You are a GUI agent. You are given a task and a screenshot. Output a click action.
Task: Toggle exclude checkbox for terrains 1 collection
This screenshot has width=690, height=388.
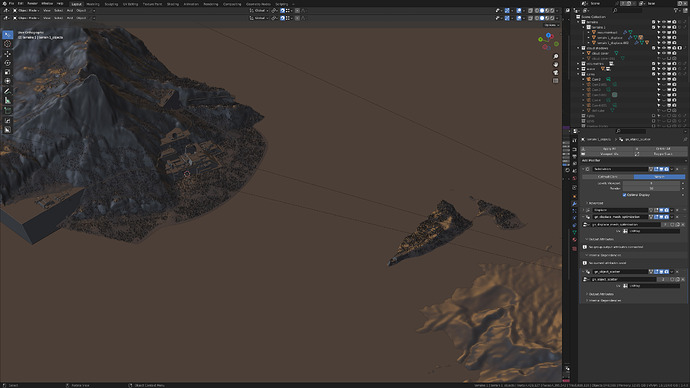tap(653, 27)
